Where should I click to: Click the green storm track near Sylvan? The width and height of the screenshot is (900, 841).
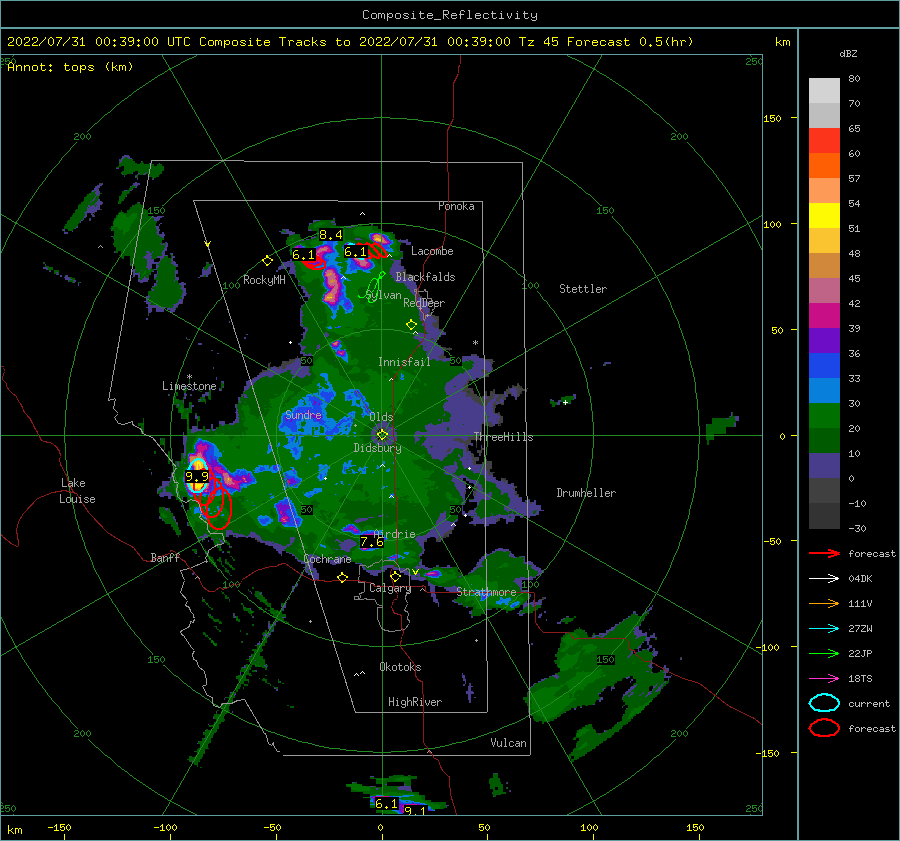[x=374, y=286]
